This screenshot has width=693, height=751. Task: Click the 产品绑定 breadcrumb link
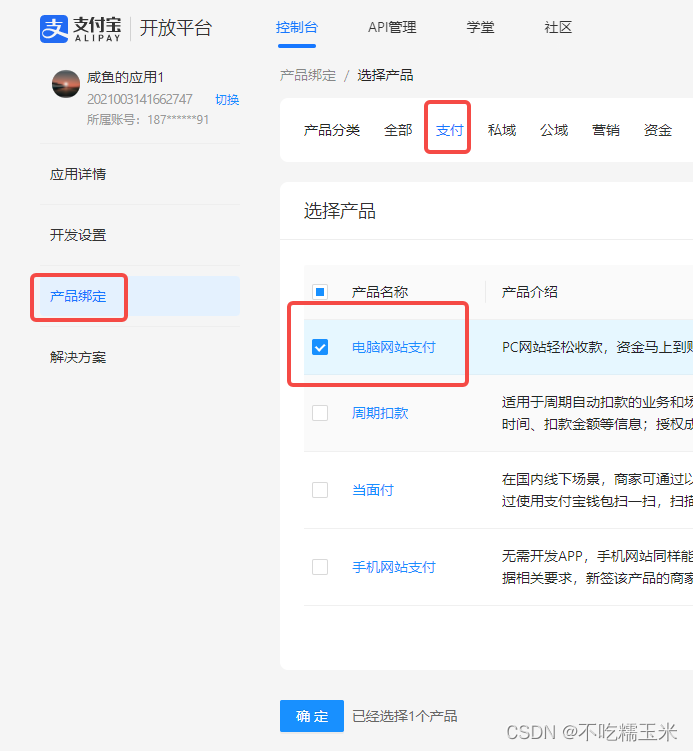click(308, 75)
